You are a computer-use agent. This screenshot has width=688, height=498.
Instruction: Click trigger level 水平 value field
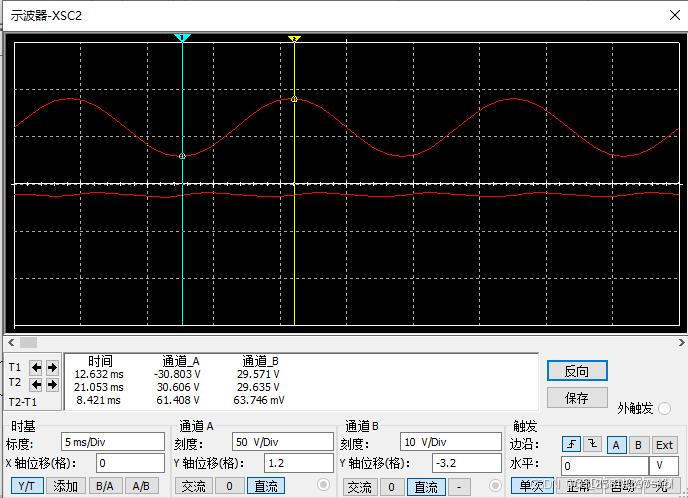(605, 466)
